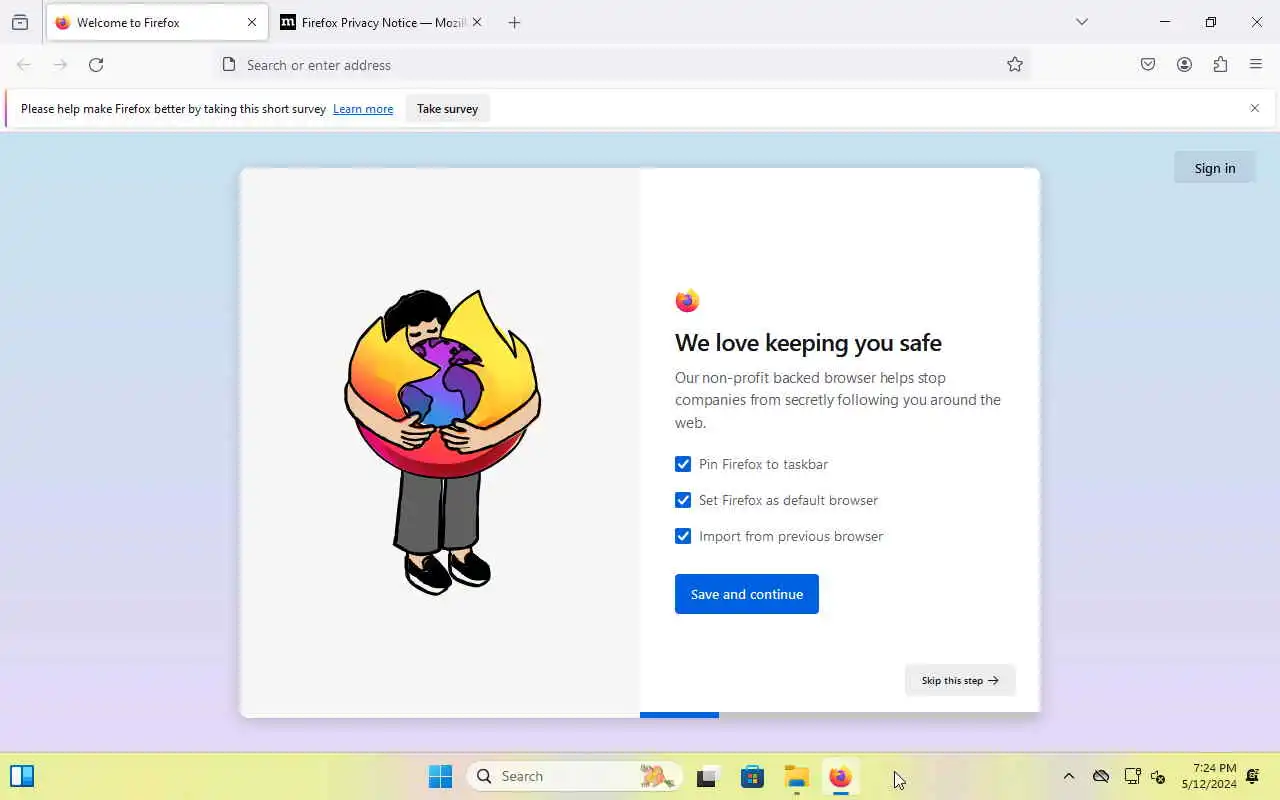Viewport: 1280px width, 800px height.
Task: Open the Extensions puzzle-piece icon
Action: pyautogui.click(x=1220, y=65)
